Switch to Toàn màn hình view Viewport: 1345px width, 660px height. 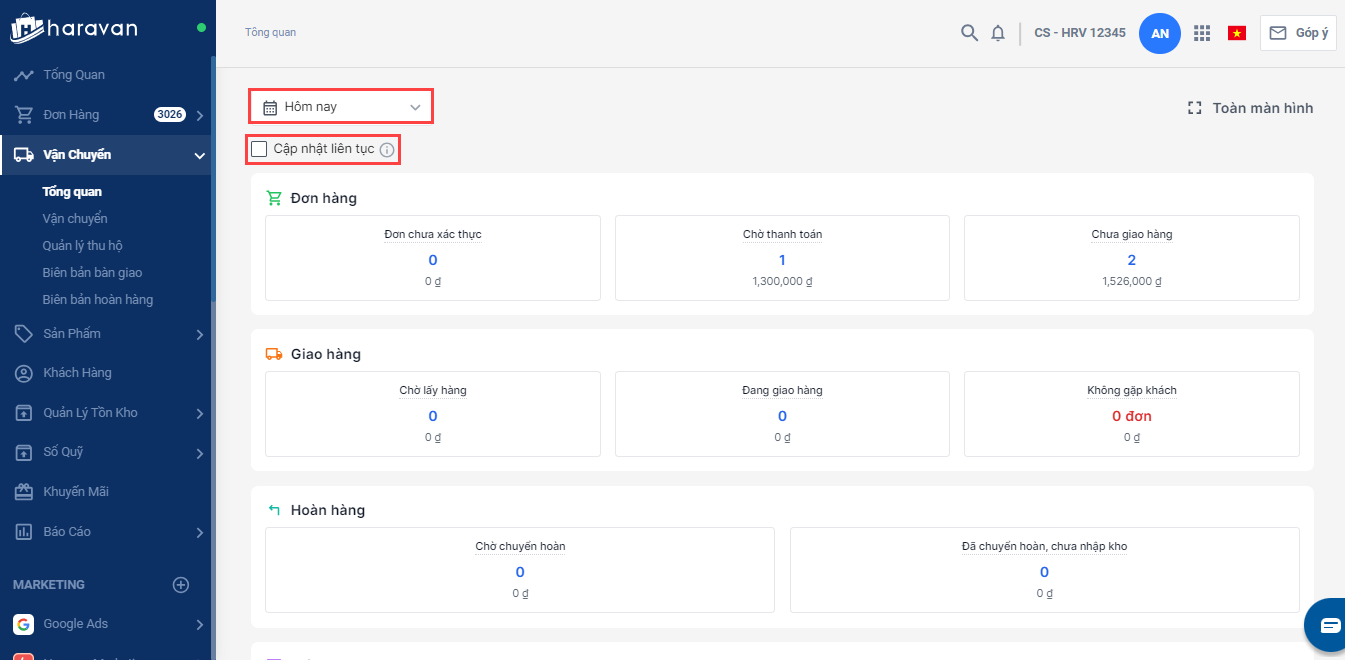tap(1250, 108)
